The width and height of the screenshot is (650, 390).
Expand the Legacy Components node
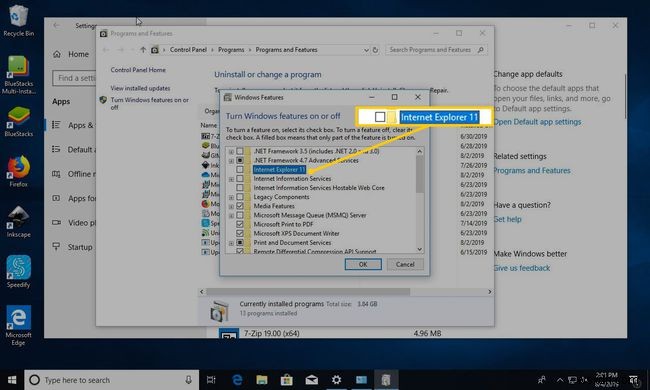tap(231, 197)
